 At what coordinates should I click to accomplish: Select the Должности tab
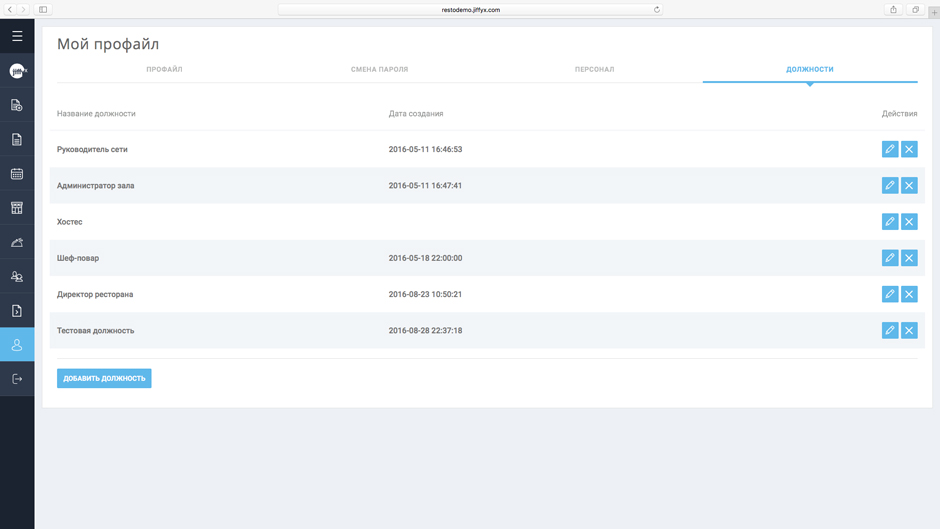click(x=809, y=70)
